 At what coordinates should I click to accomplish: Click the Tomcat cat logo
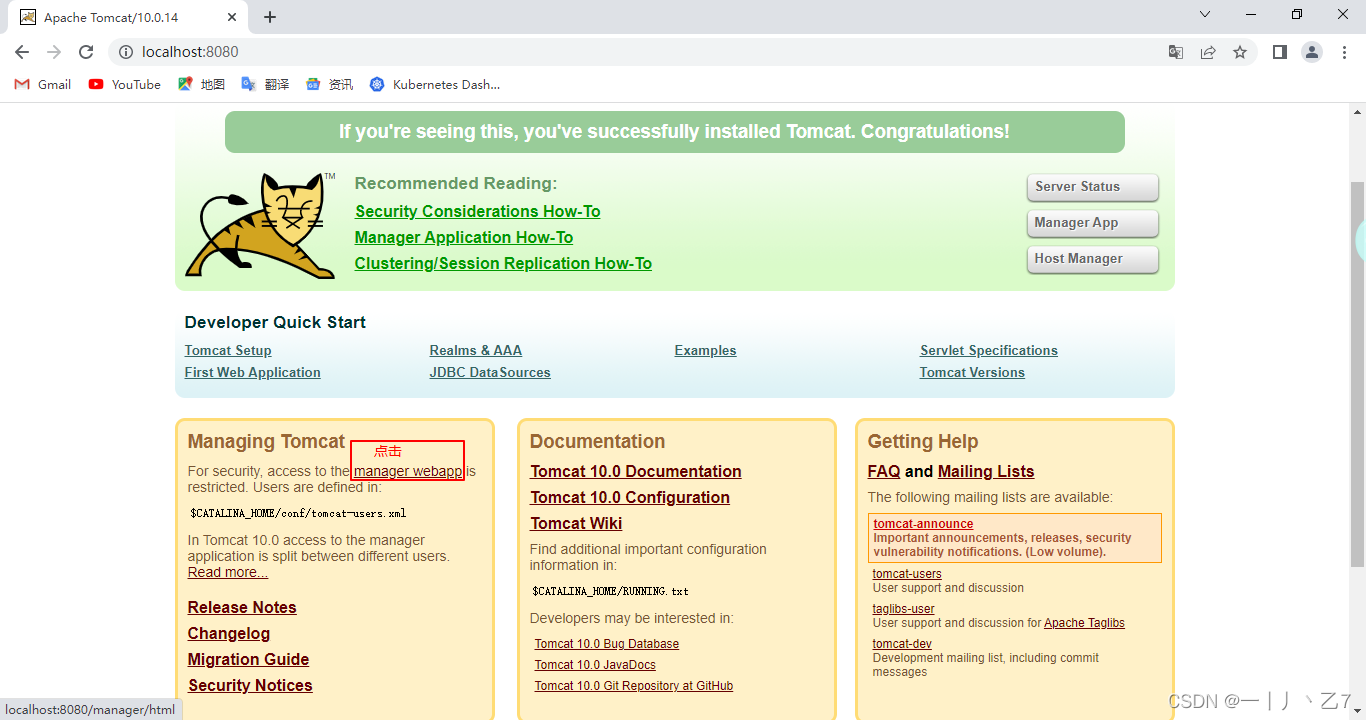pyautogui.click(x=260, y=225)
